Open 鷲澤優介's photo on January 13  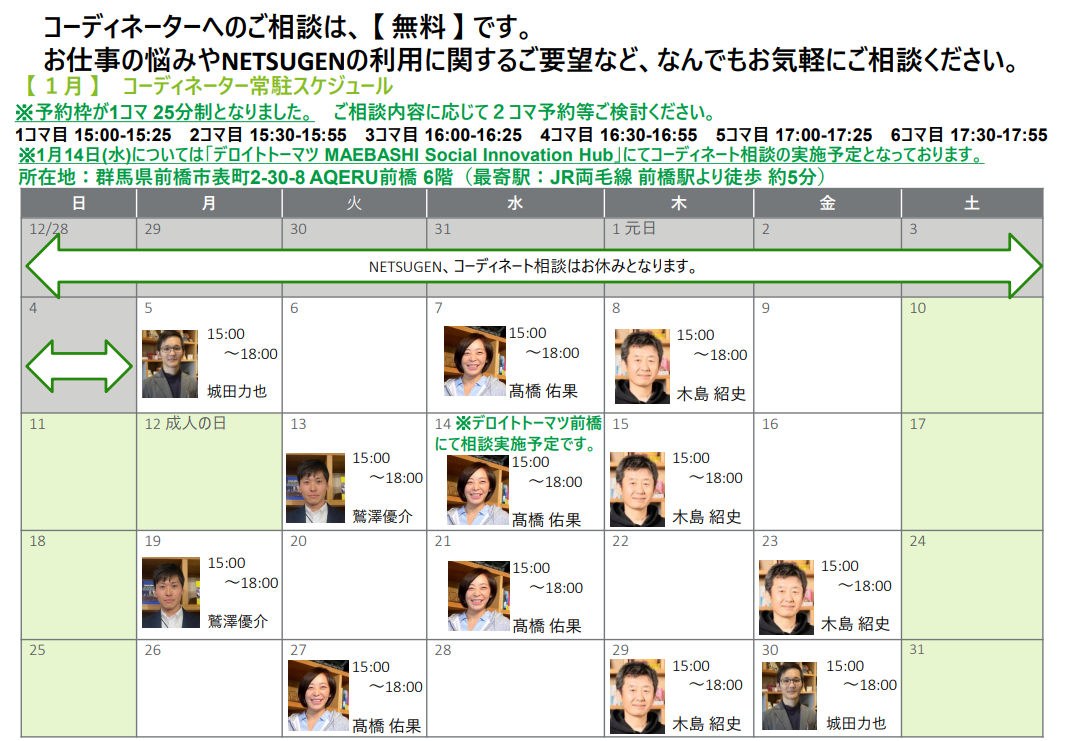(315, 489)
